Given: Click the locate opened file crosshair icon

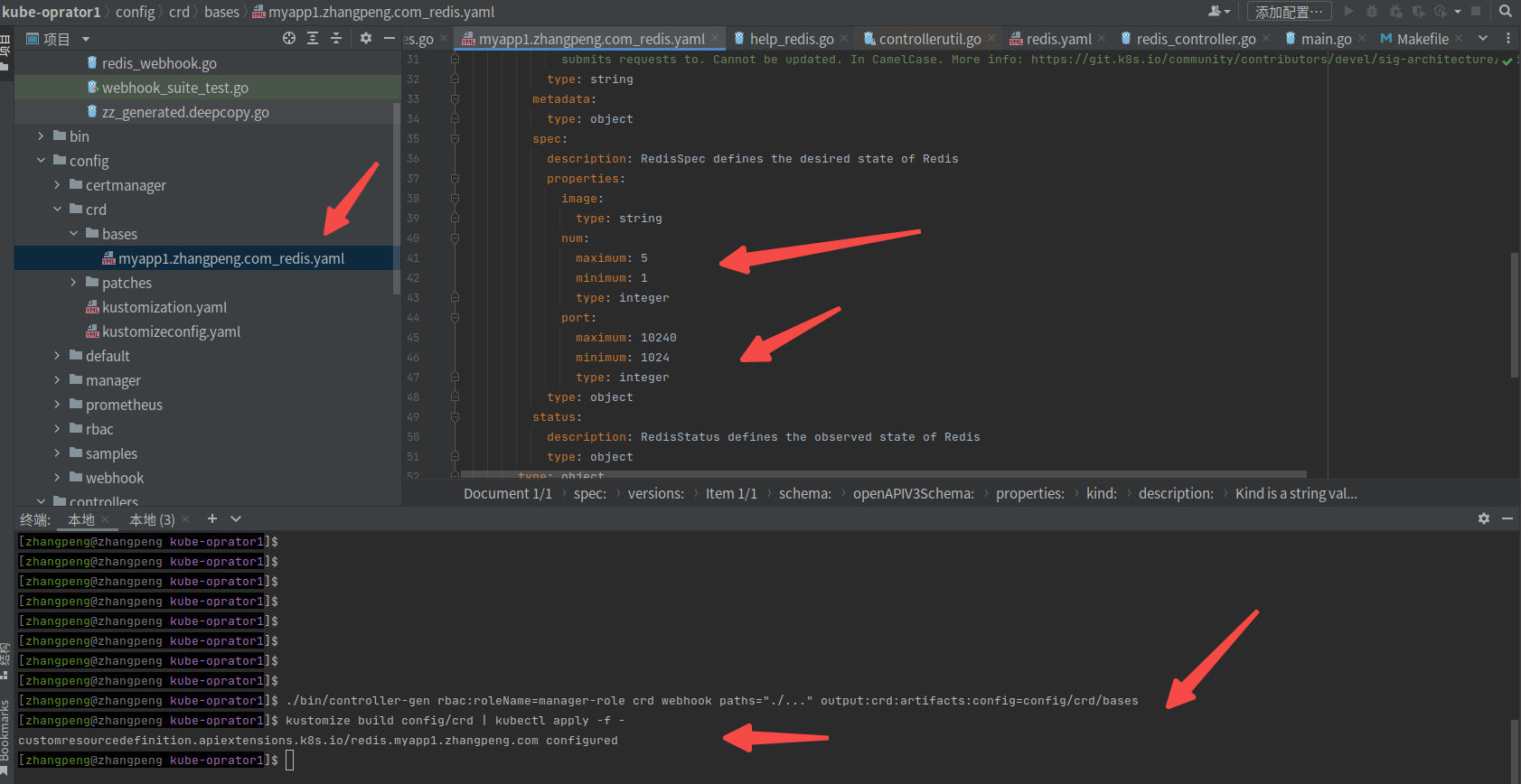Looking at the screenshot, I should click(x=289, y=38).
